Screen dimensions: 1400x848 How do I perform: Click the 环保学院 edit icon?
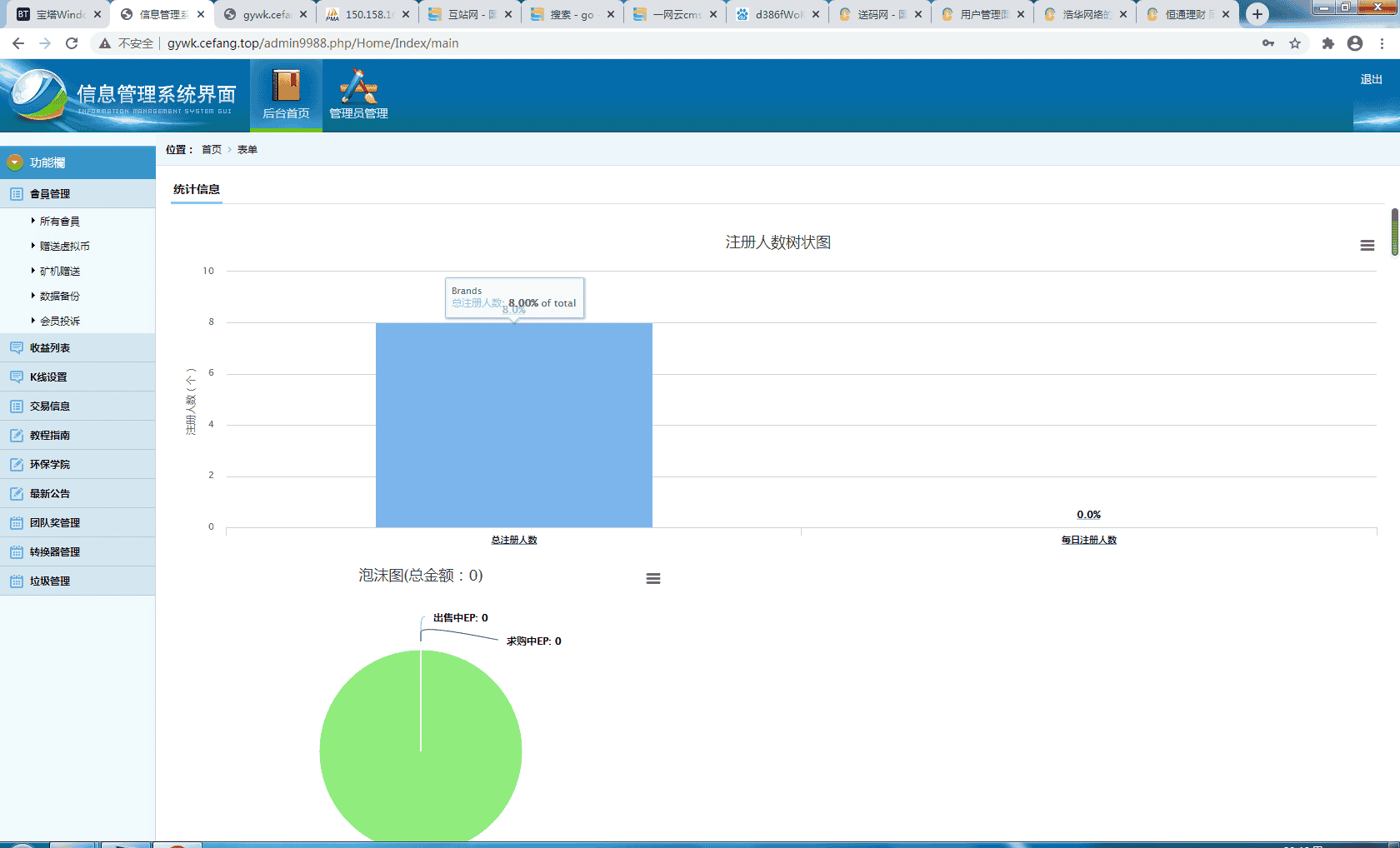(17, 464)
